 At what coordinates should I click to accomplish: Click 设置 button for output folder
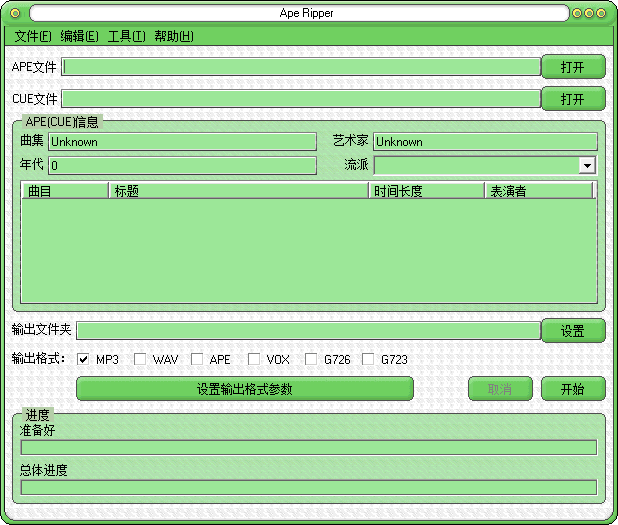click(x=573, y=331)
